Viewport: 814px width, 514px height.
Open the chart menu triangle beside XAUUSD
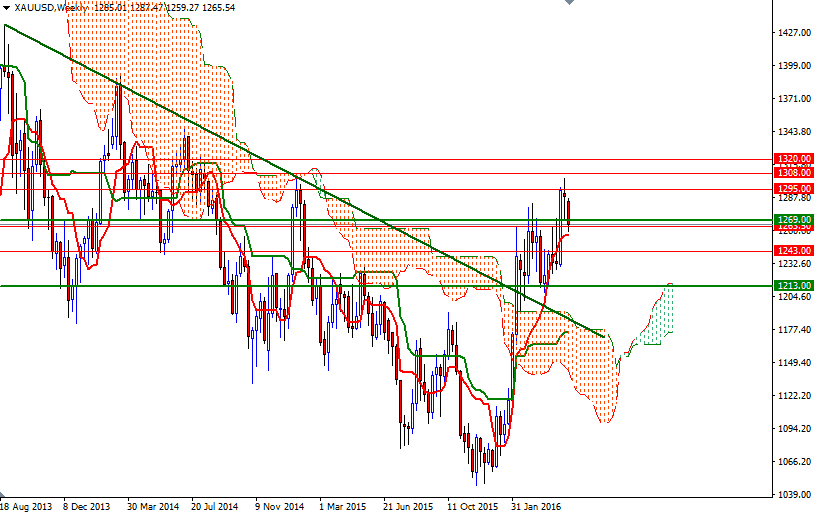point(6,8)
